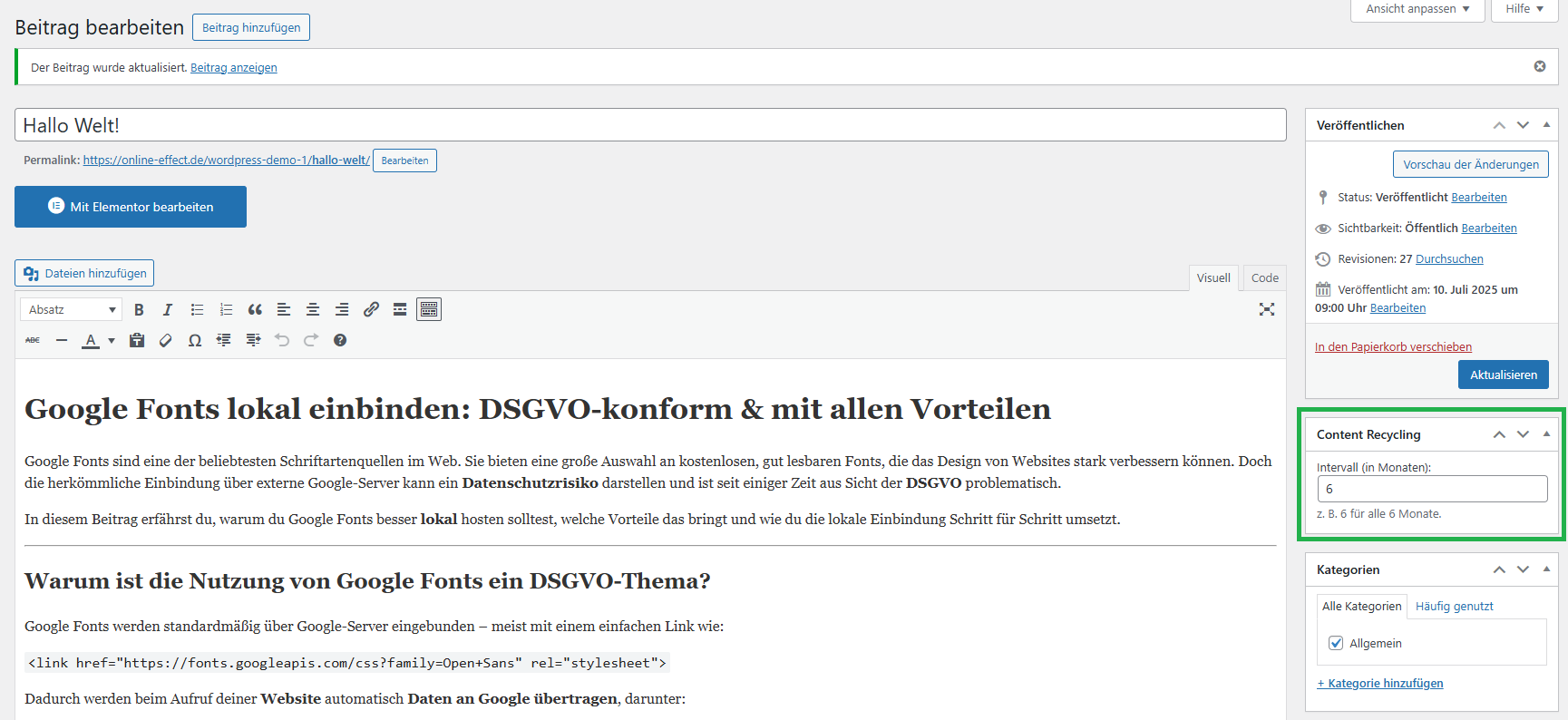This screenshot has height=720, width=1568.
Task: Click the Aktualisieren button
Action: pyautogui.click(x=1503, y=375)
